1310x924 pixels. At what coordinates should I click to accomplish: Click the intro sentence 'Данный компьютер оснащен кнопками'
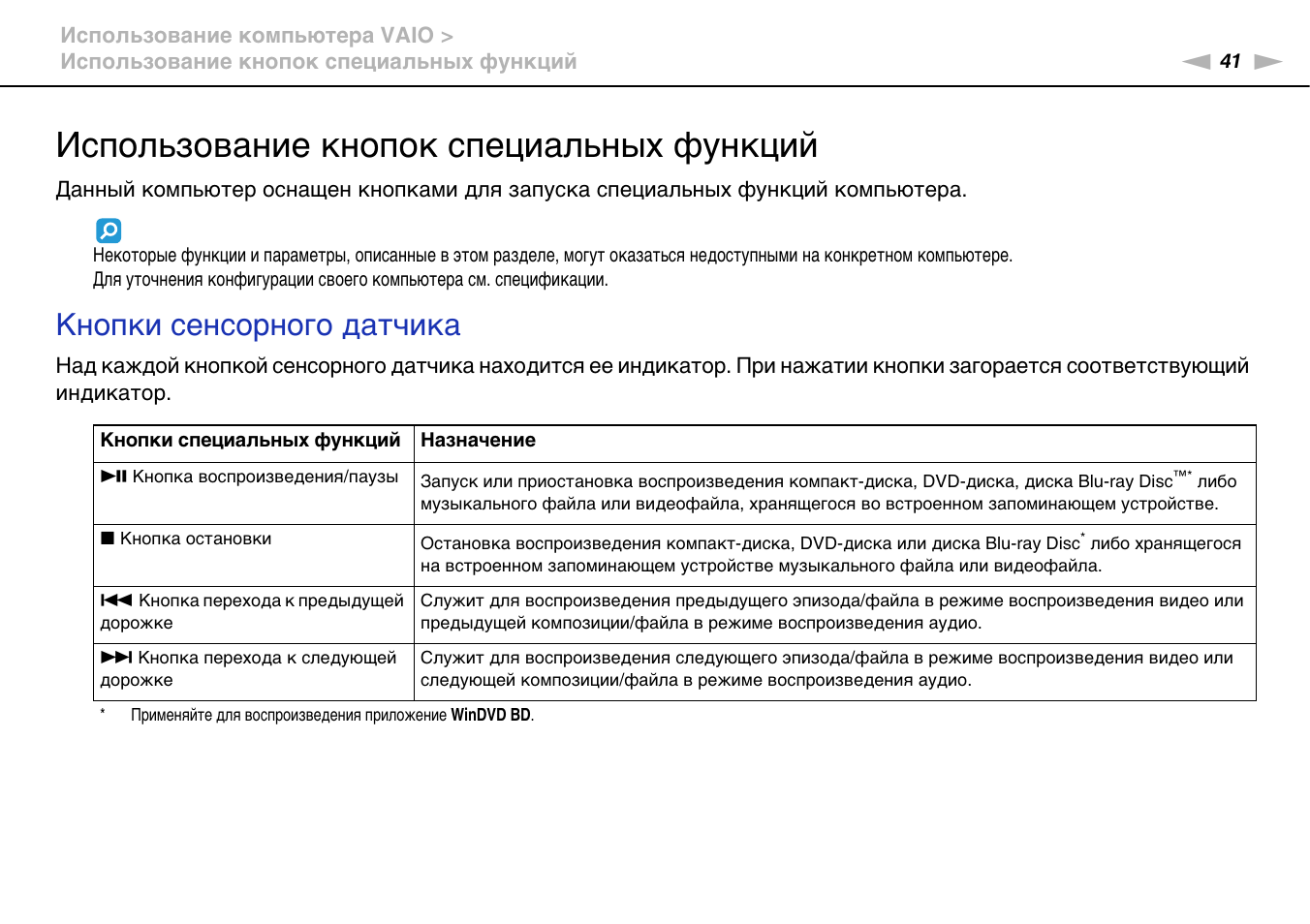coord(512,190)
